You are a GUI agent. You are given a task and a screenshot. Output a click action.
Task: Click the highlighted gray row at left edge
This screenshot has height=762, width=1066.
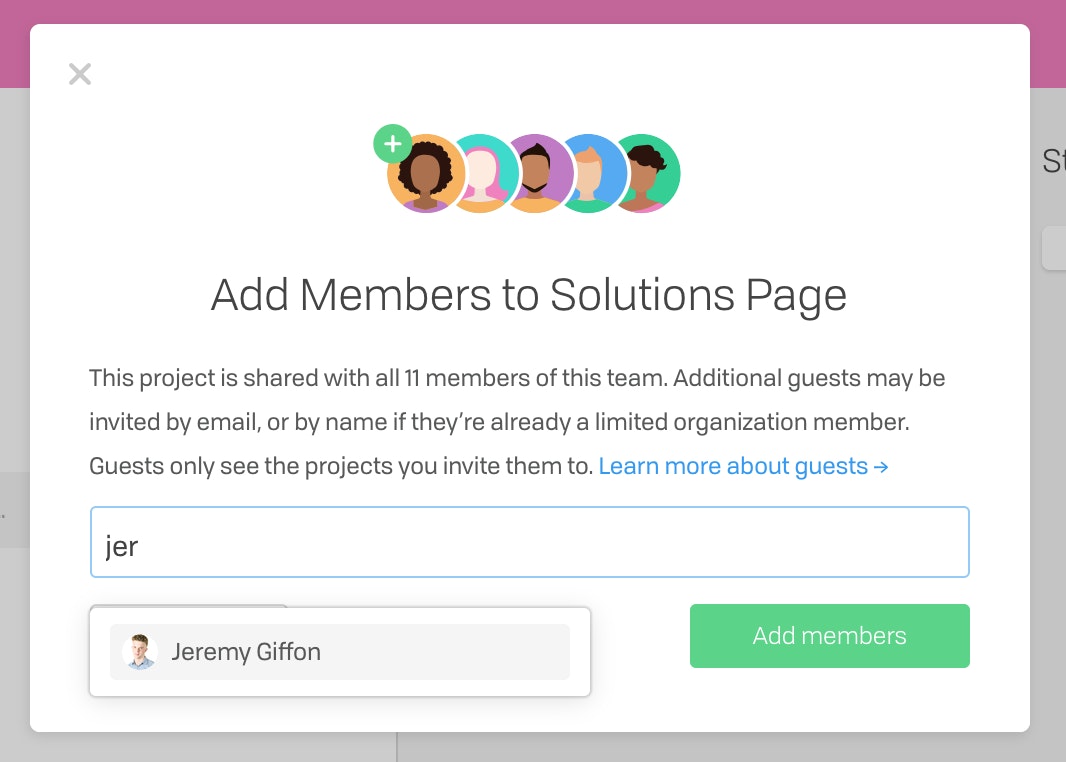pyautogui.click(x=14, y=510)
